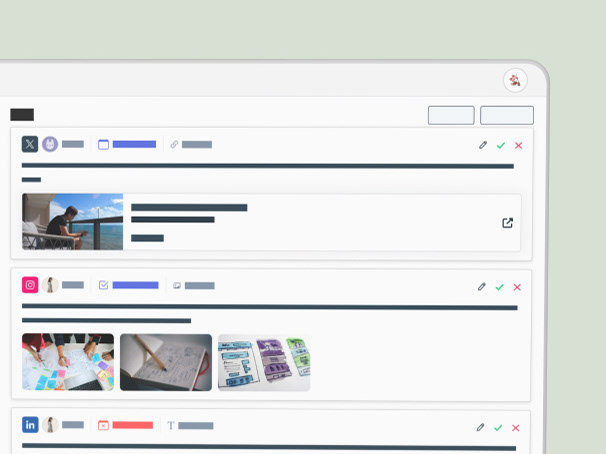Open the notebook and pencil sketch photo
The height and width of the screenshot is (454, 606).
(166, 362)
